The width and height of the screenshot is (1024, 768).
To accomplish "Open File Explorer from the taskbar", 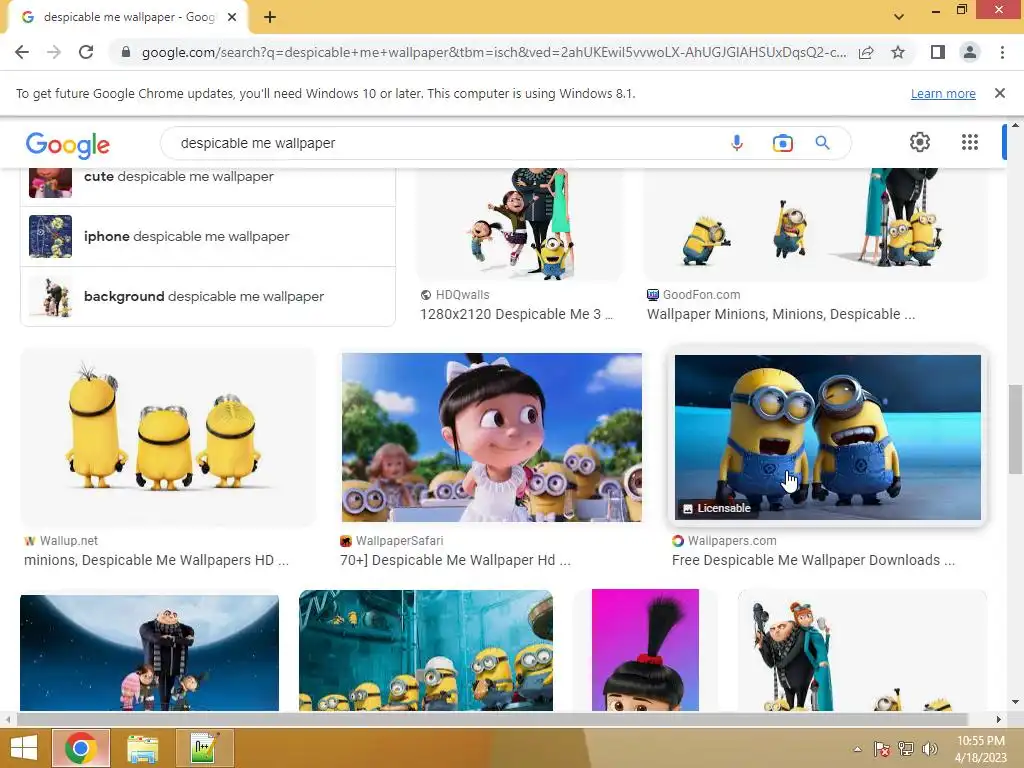I will pos(143,748).
